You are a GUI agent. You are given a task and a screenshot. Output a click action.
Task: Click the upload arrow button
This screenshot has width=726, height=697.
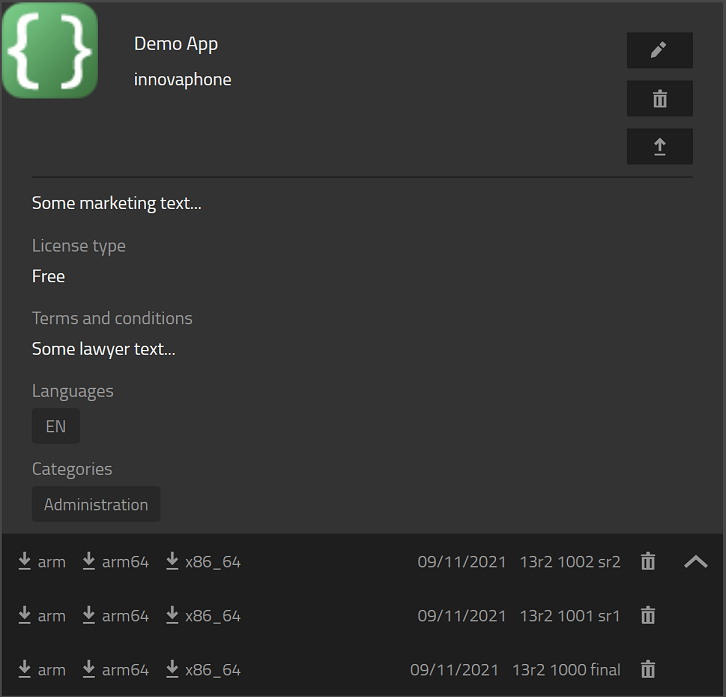click(659, 146)
